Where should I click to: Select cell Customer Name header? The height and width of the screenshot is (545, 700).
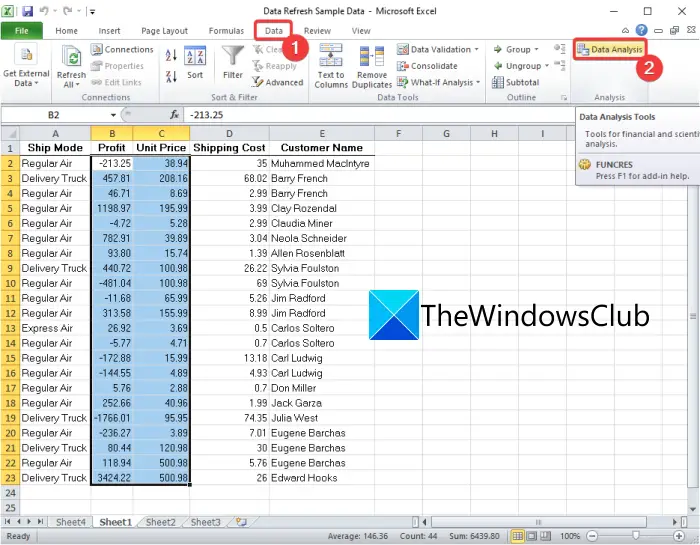click(321, 147)
